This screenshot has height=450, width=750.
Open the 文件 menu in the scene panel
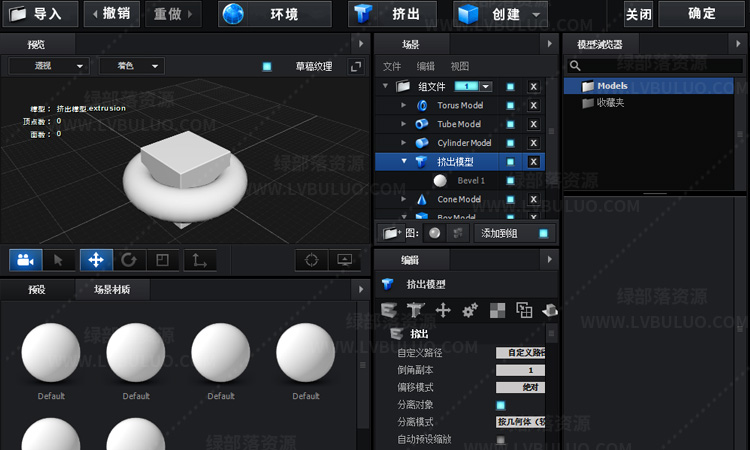[392, 66]
